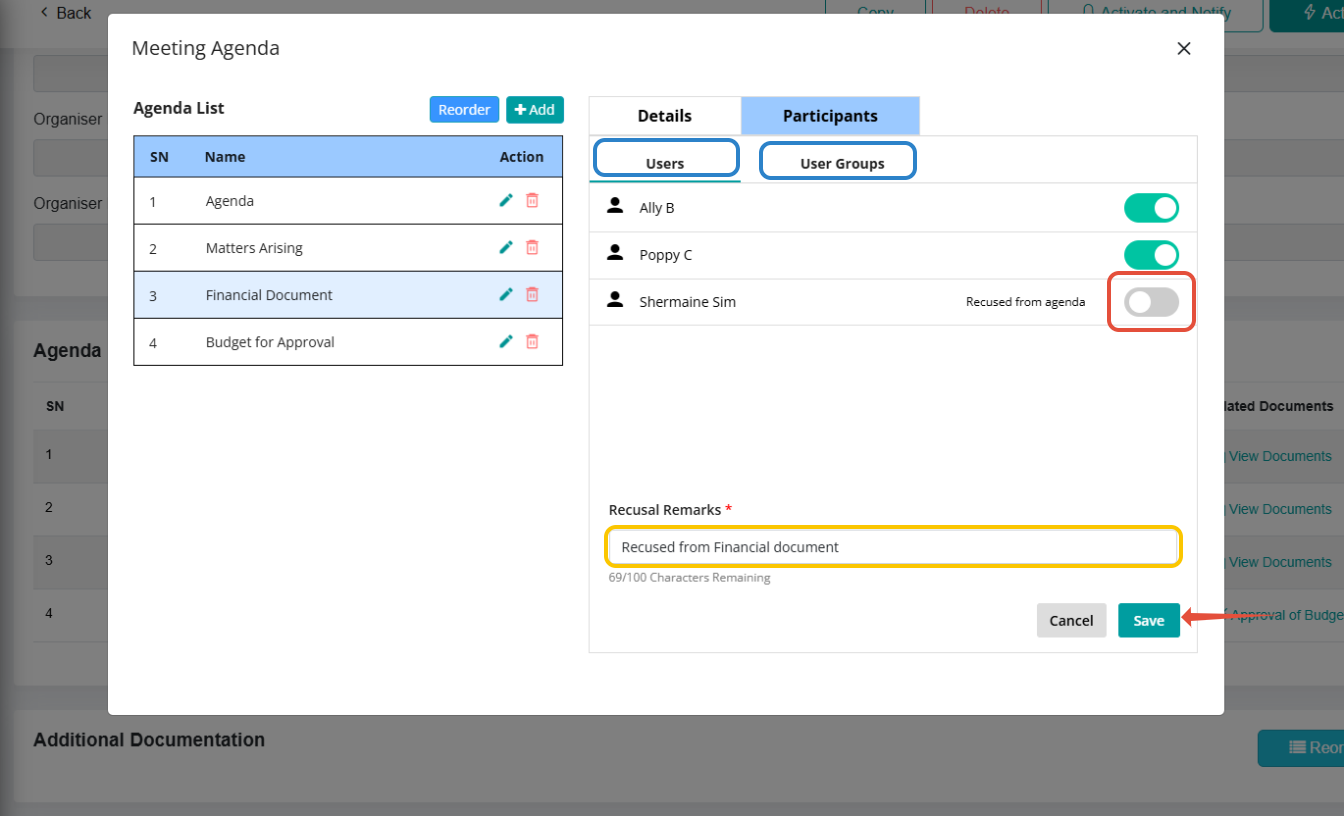Switch to the Details tab

click(665, 116)
